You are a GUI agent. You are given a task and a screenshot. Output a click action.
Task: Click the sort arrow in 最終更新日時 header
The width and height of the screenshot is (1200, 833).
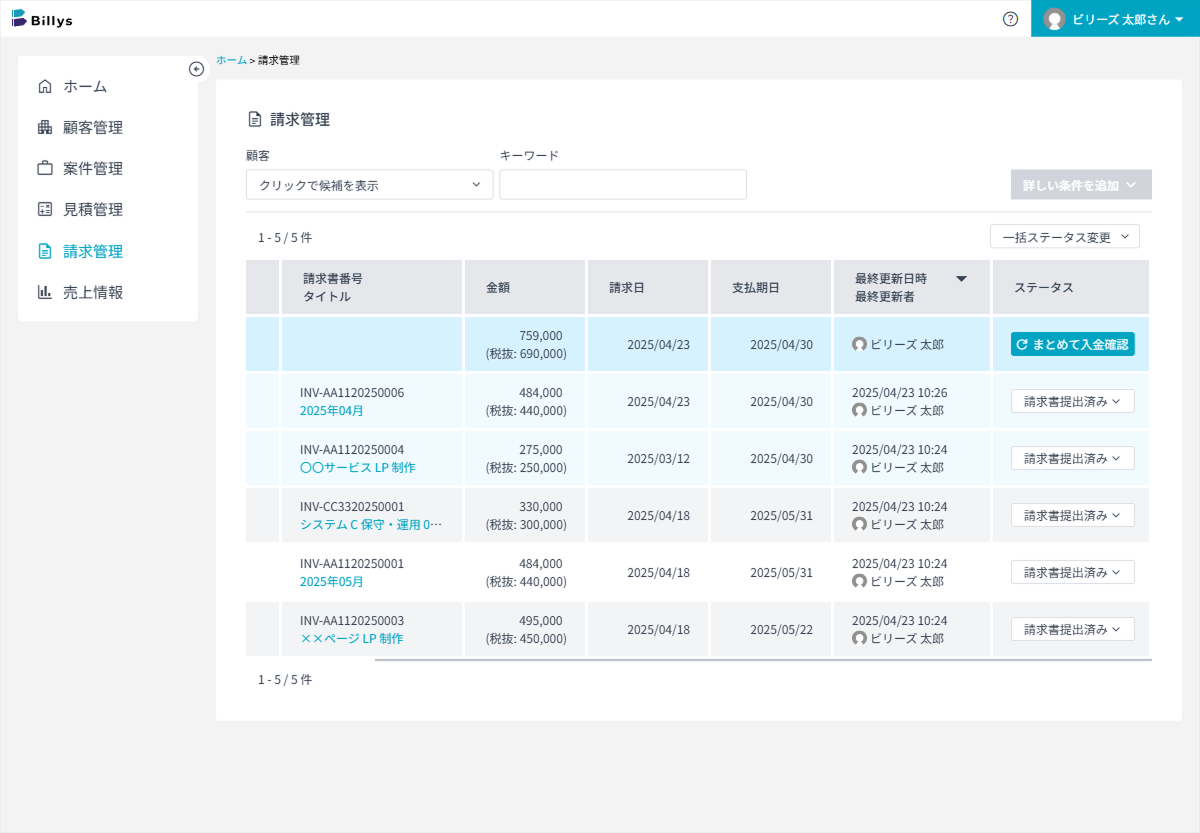pyautogui.click(x=961, y=279)
